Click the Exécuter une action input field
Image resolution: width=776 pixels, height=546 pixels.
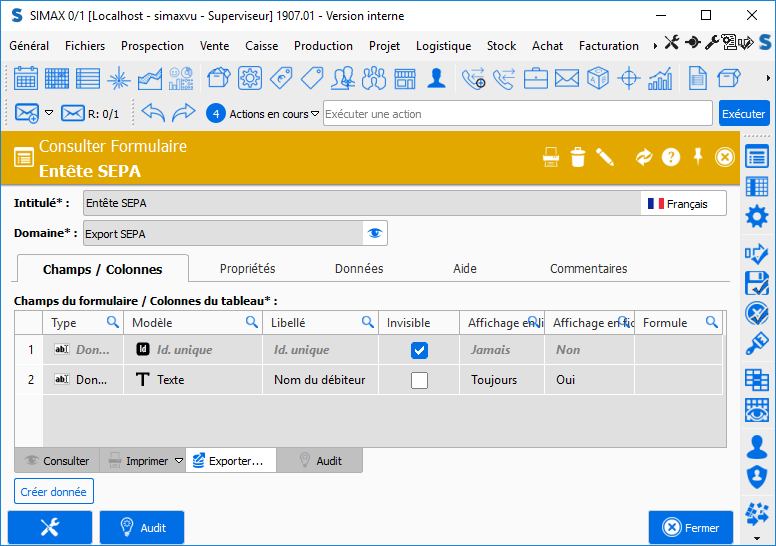tap(518, 114)
